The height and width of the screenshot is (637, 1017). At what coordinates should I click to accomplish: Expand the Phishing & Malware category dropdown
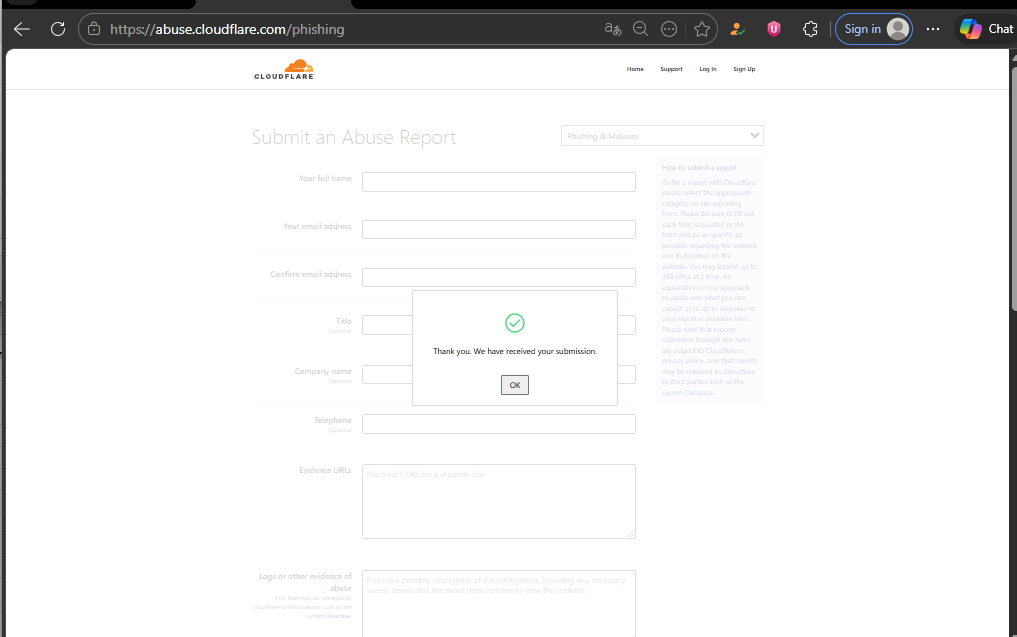point(662,136)
